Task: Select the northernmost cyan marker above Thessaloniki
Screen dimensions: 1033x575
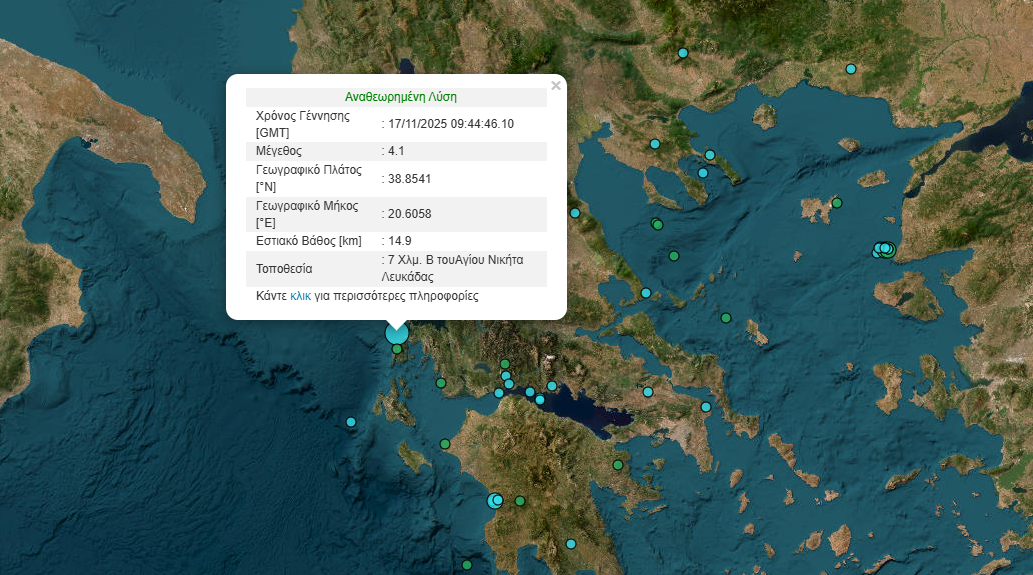Action: point(683,53)
